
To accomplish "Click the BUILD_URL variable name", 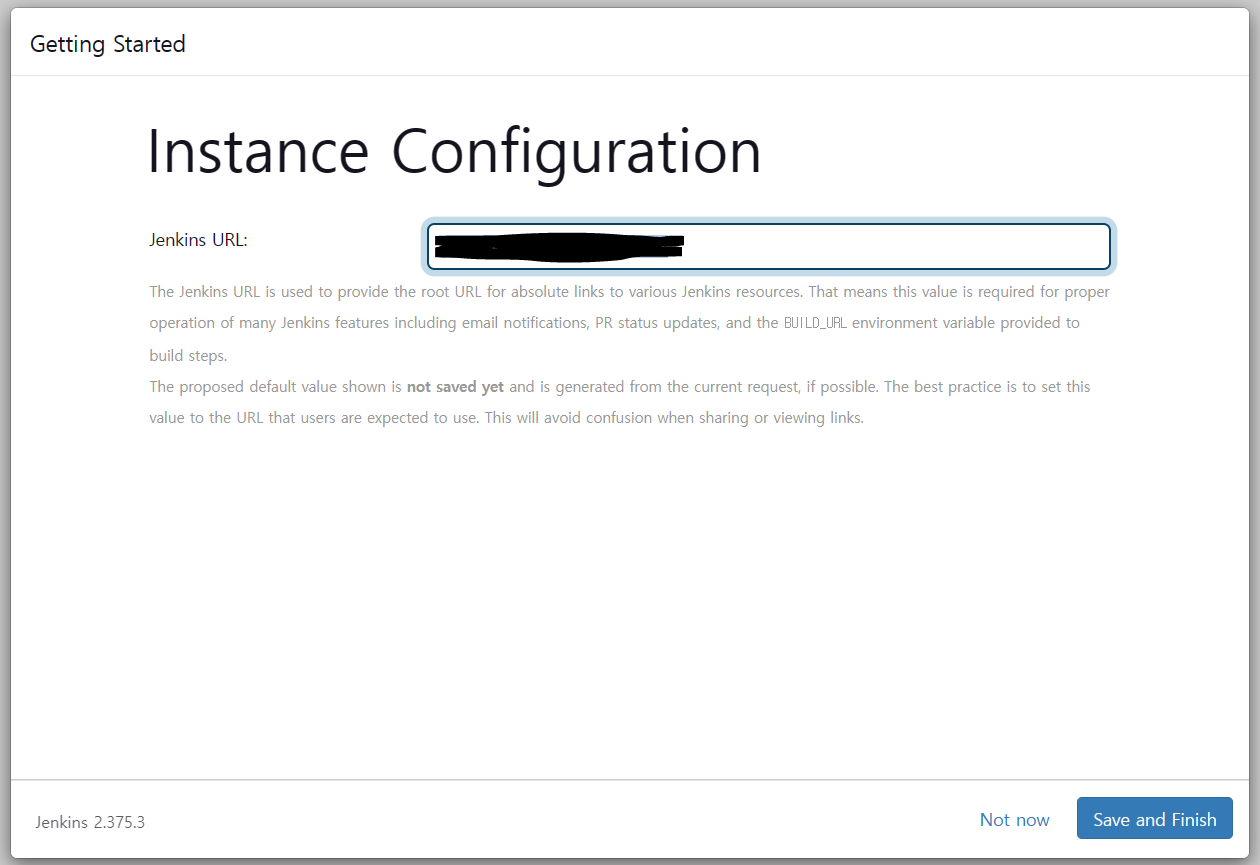I will coord(815,324).
